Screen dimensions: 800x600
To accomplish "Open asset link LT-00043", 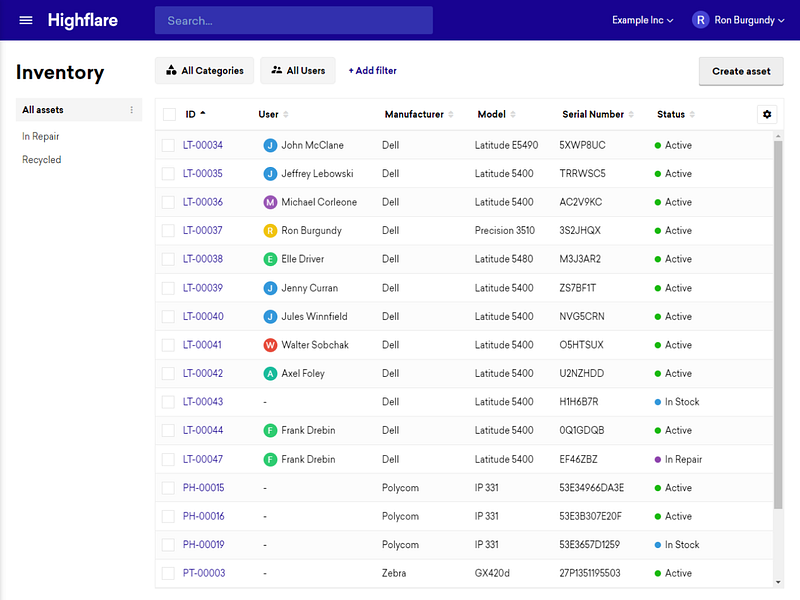I will [203, 402].
